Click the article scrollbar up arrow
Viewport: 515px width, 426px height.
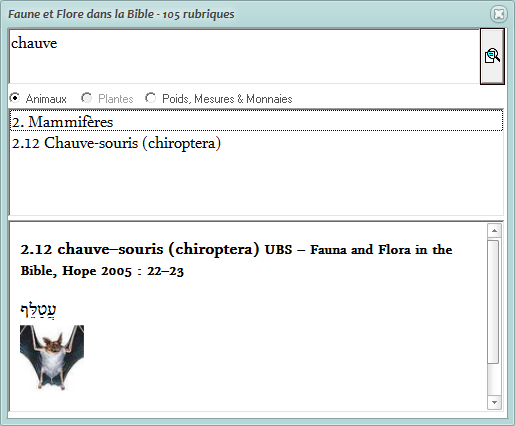coord(494,231)
